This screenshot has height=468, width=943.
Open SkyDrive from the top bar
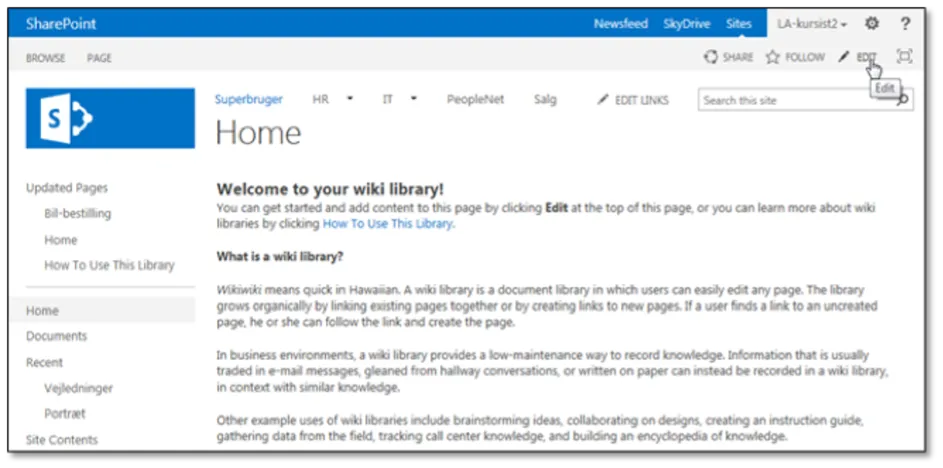(687, 24)
